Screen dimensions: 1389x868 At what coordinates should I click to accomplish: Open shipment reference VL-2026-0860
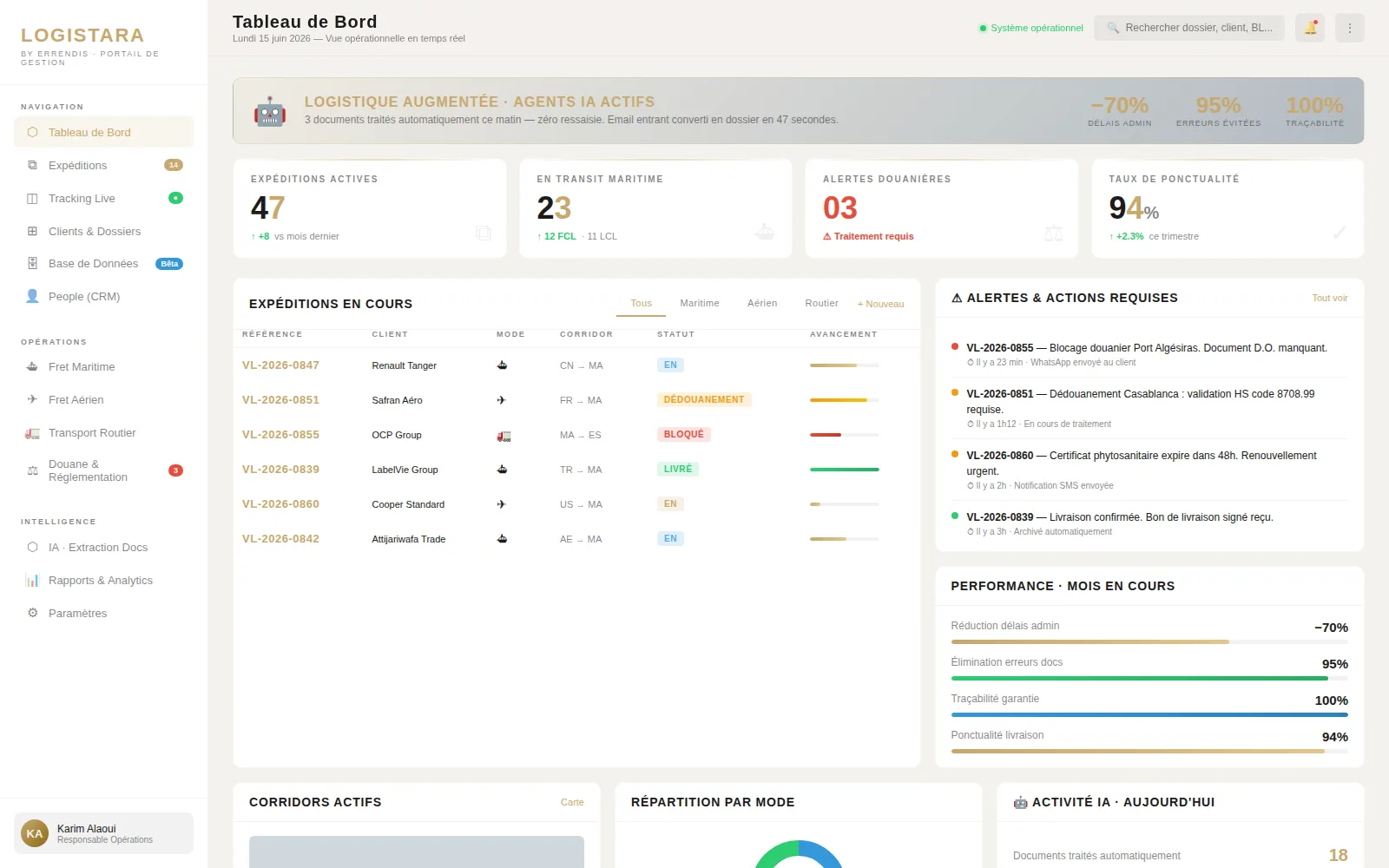click(x=280, y=504)
